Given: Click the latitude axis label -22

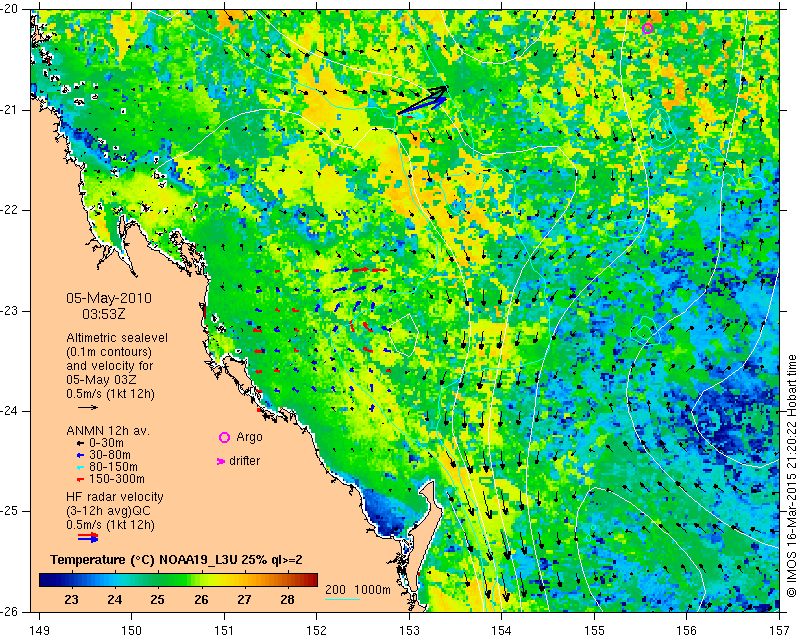Looking at the screenshot, I should [10, 210].
